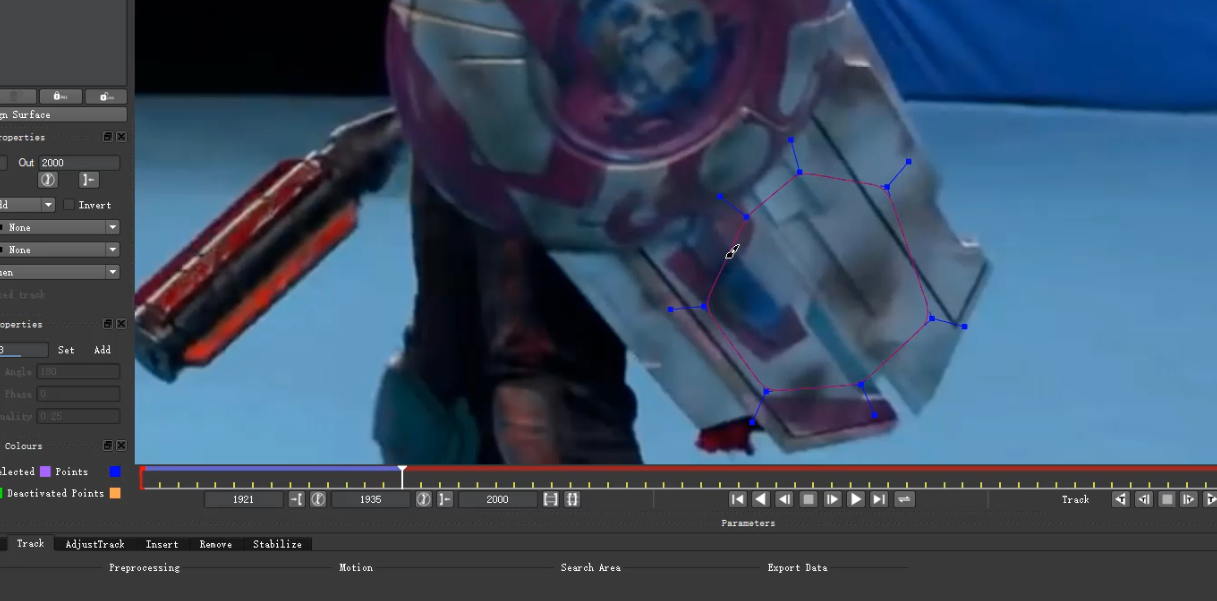1217x601 pixels.
Task: Click the Unlock All layers icon
Action: coord(106,96)
